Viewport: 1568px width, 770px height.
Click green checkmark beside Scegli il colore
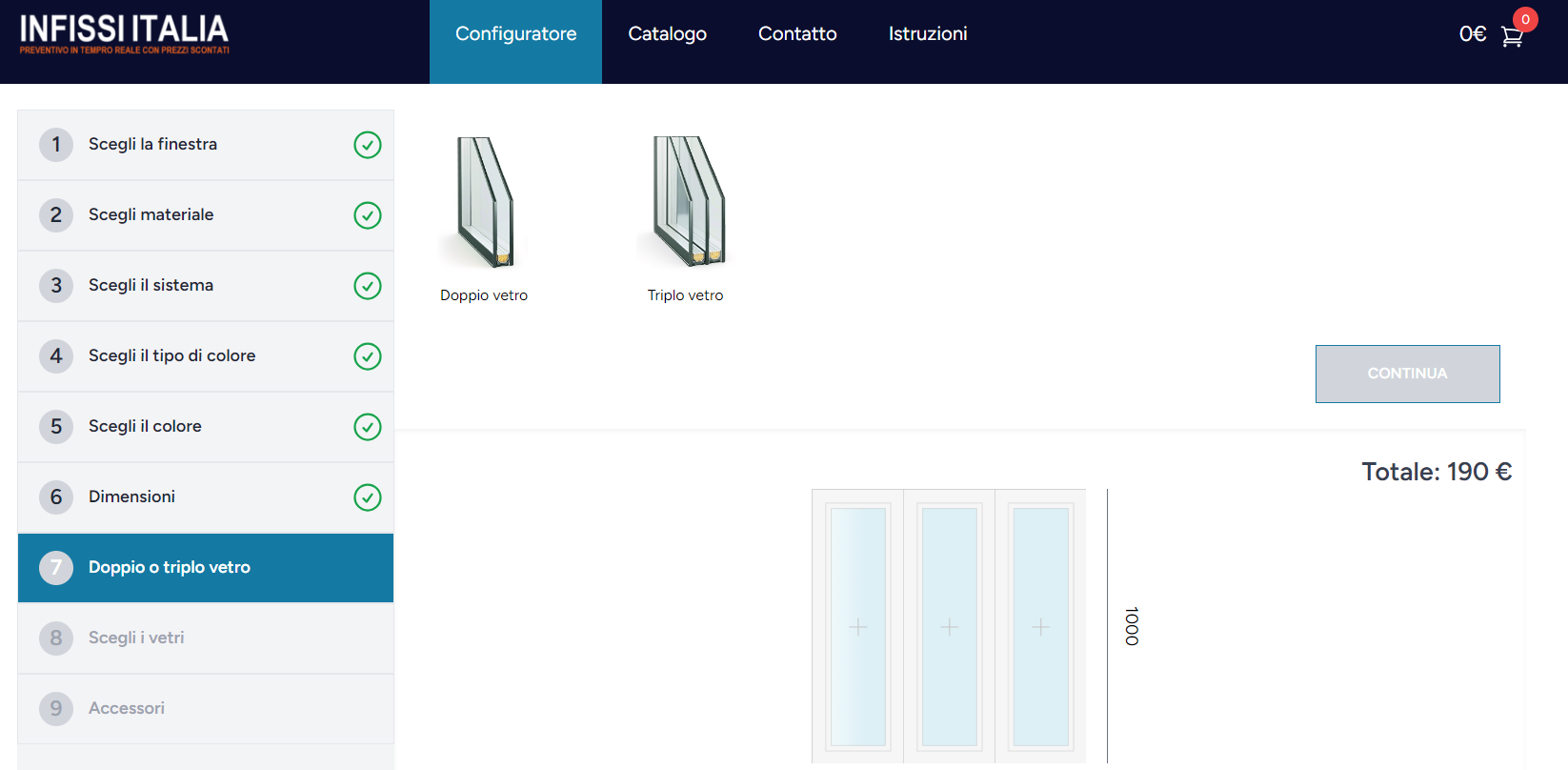(368, 427)
